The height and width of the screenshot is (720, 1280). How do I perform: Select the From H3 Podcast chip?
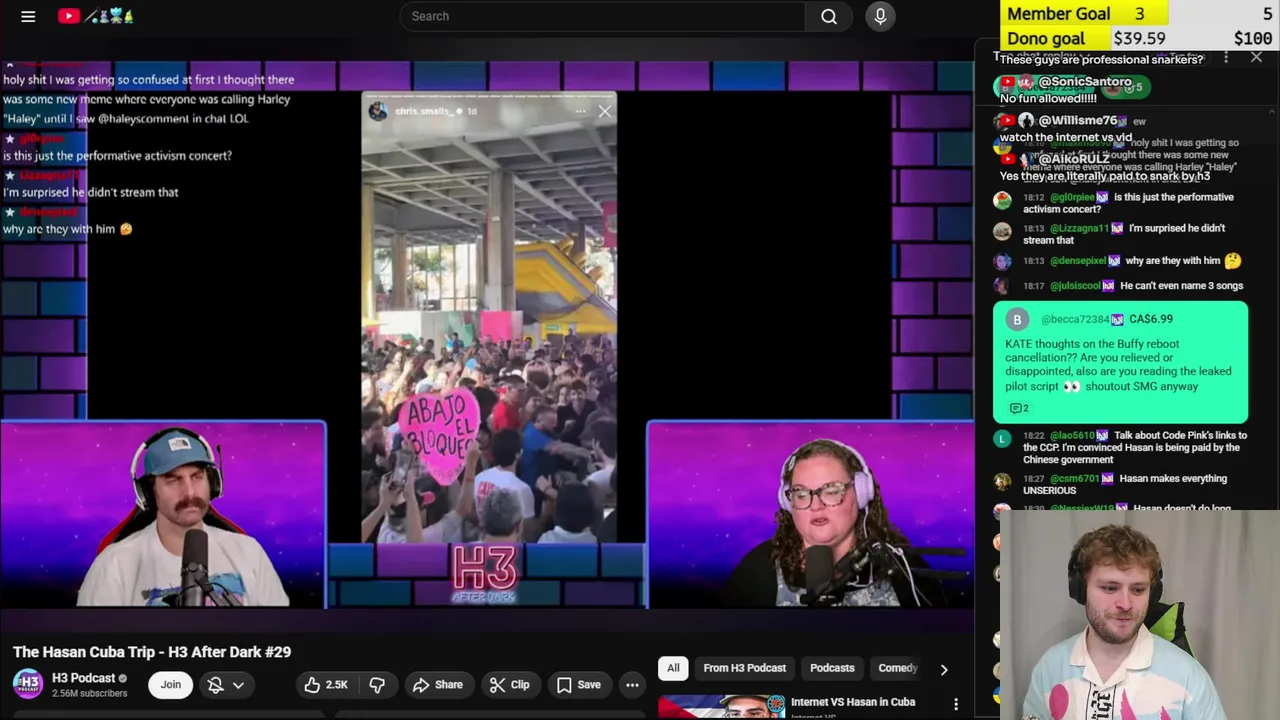pos(745,668)
